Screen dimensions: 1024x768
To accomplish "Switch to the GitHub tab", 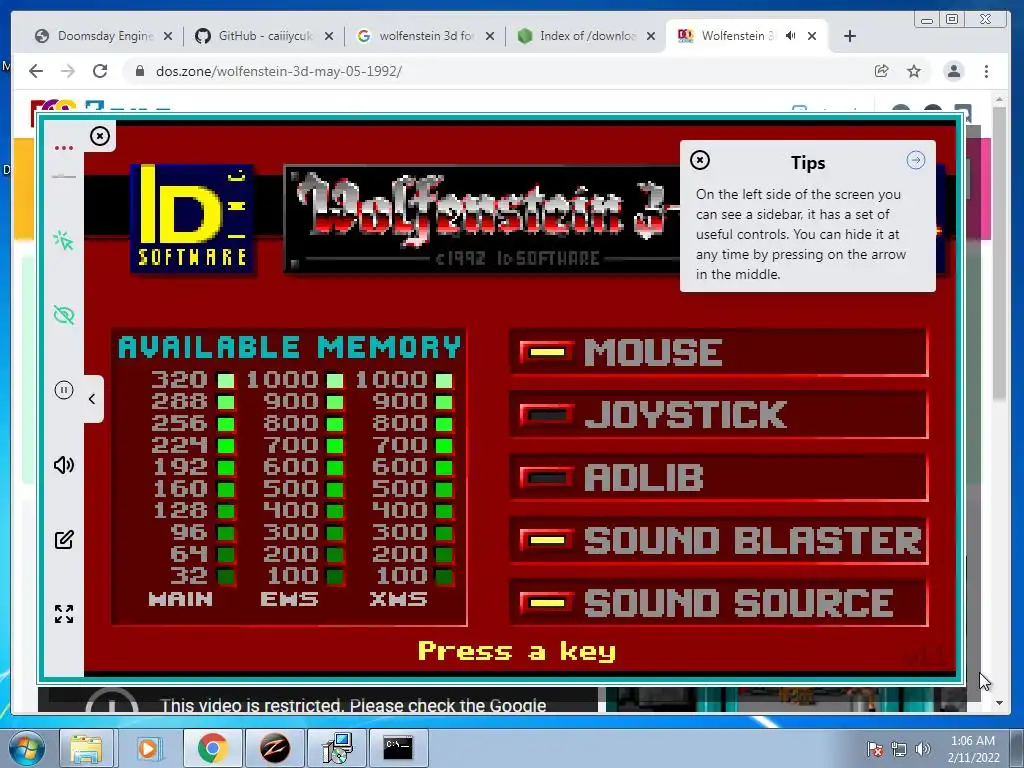I will coord(264,36).
